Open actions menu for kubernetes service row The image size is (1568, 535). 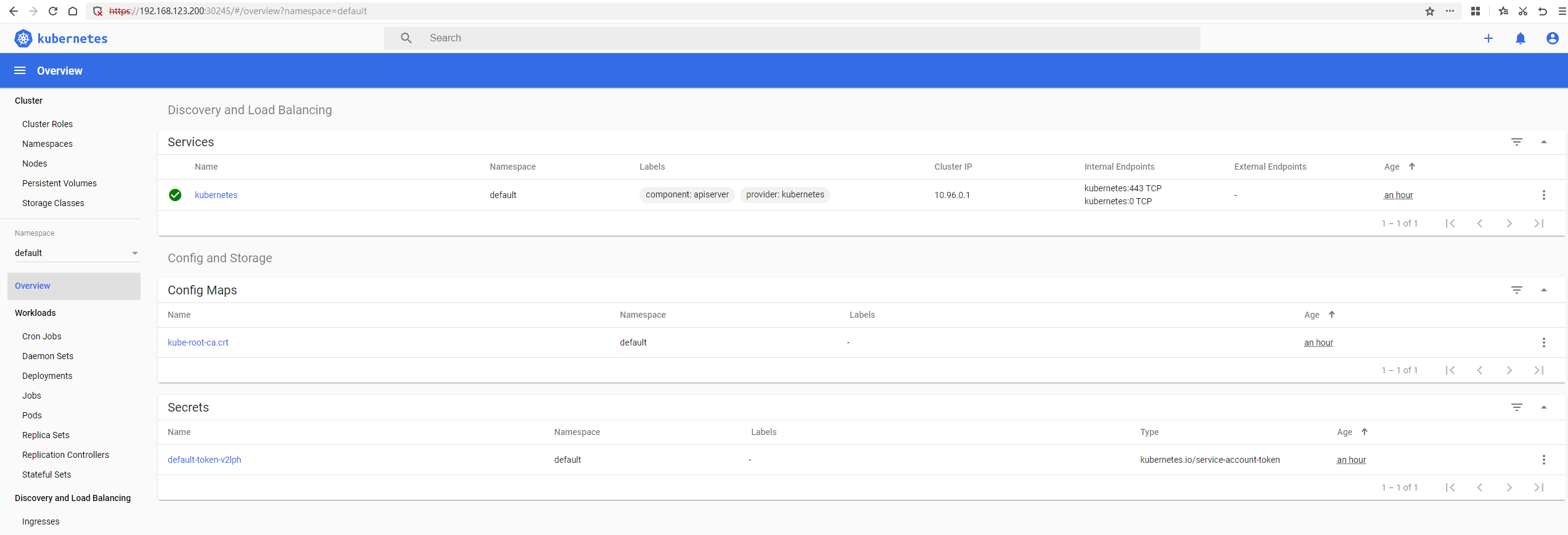click(x=1543, y=195)
